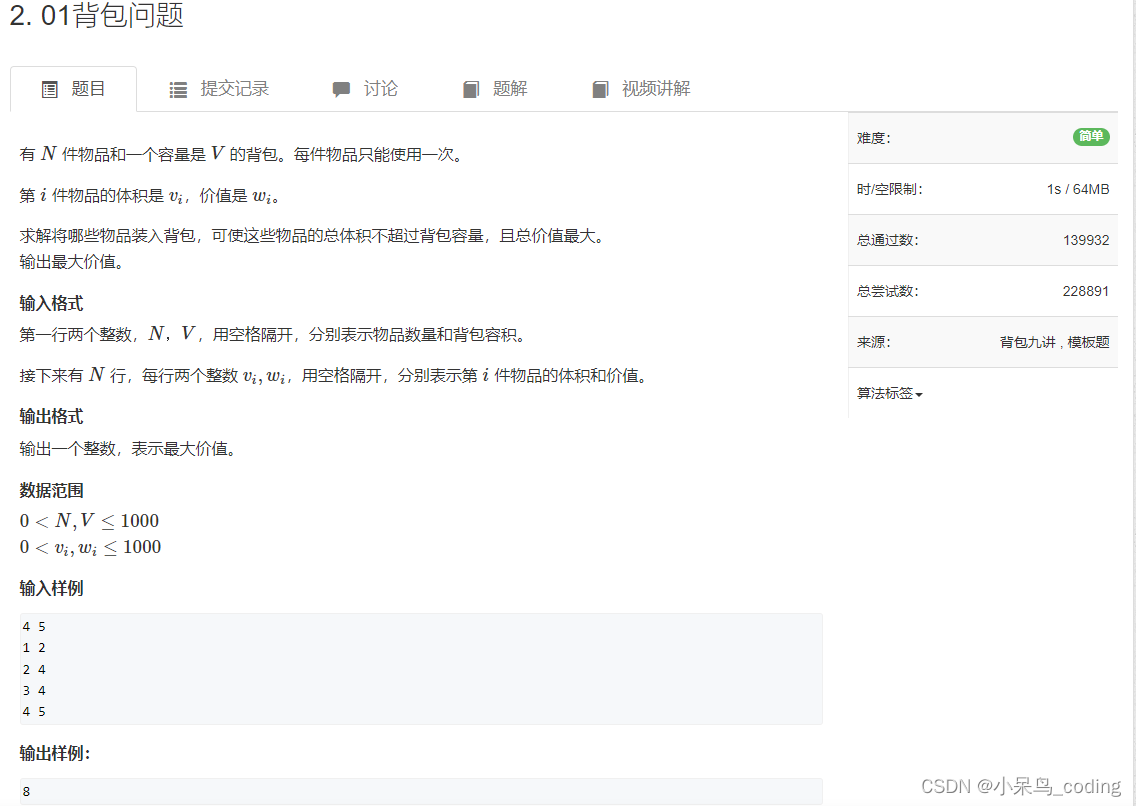Click the book icon next to 视频讲解

599,88
